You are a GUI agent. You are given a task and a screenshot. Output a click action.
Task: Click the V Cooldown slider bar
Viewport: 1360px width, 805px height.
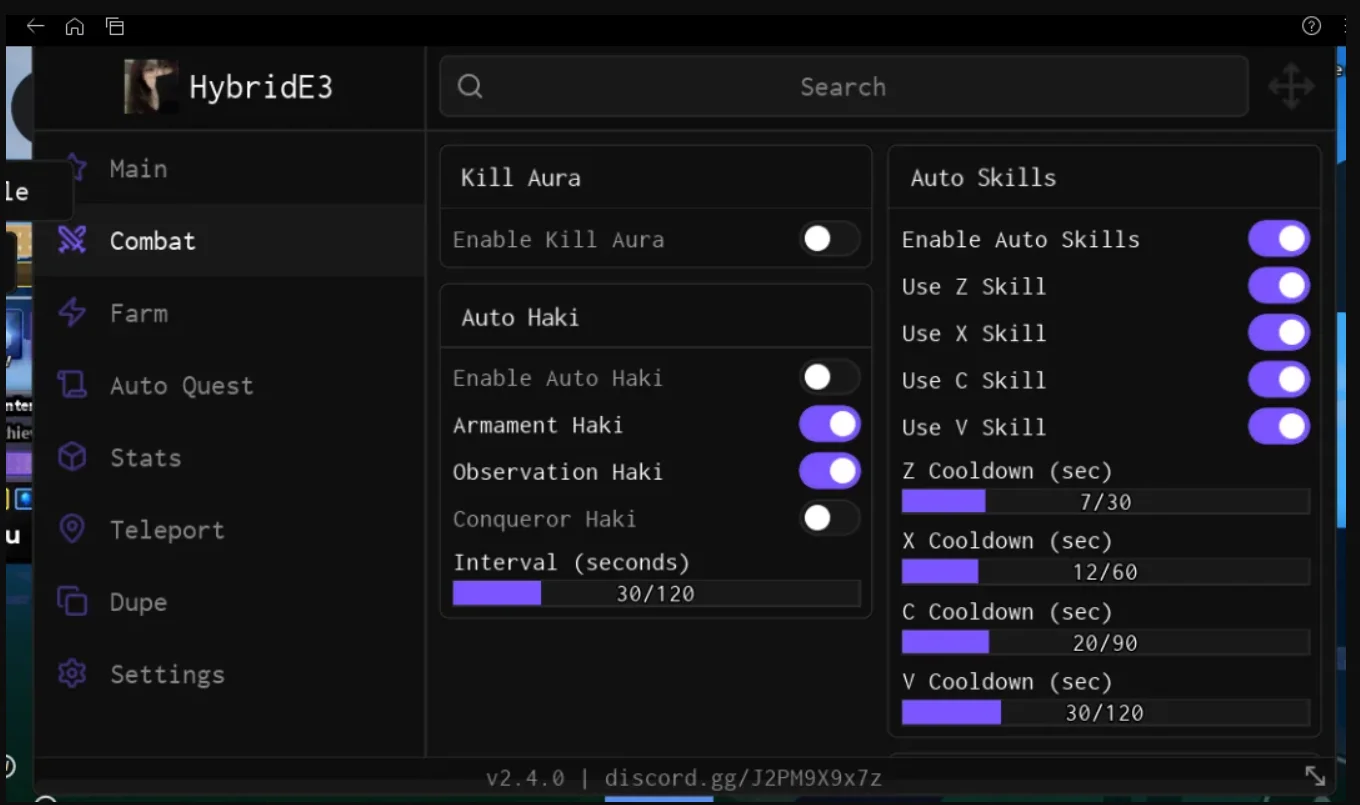[x=1106, y=712]
